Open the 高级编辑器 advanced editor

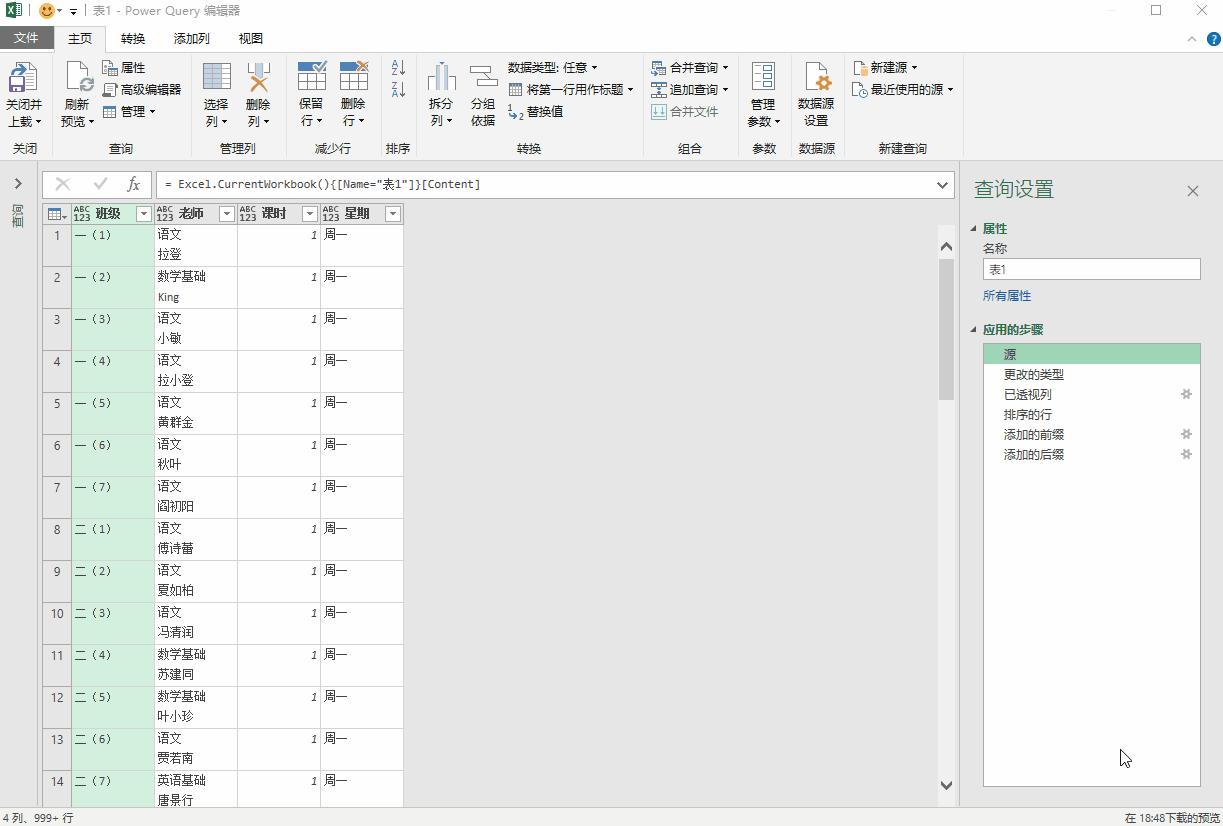click(142, 89)
